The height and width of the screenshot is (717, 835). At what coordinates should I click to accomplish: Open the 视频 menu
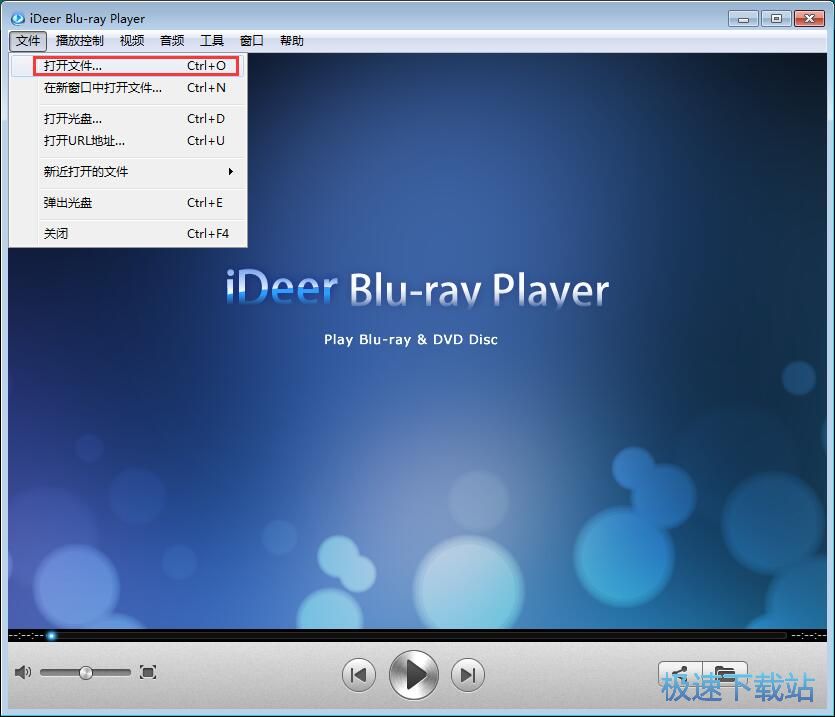tap(132, 40)
